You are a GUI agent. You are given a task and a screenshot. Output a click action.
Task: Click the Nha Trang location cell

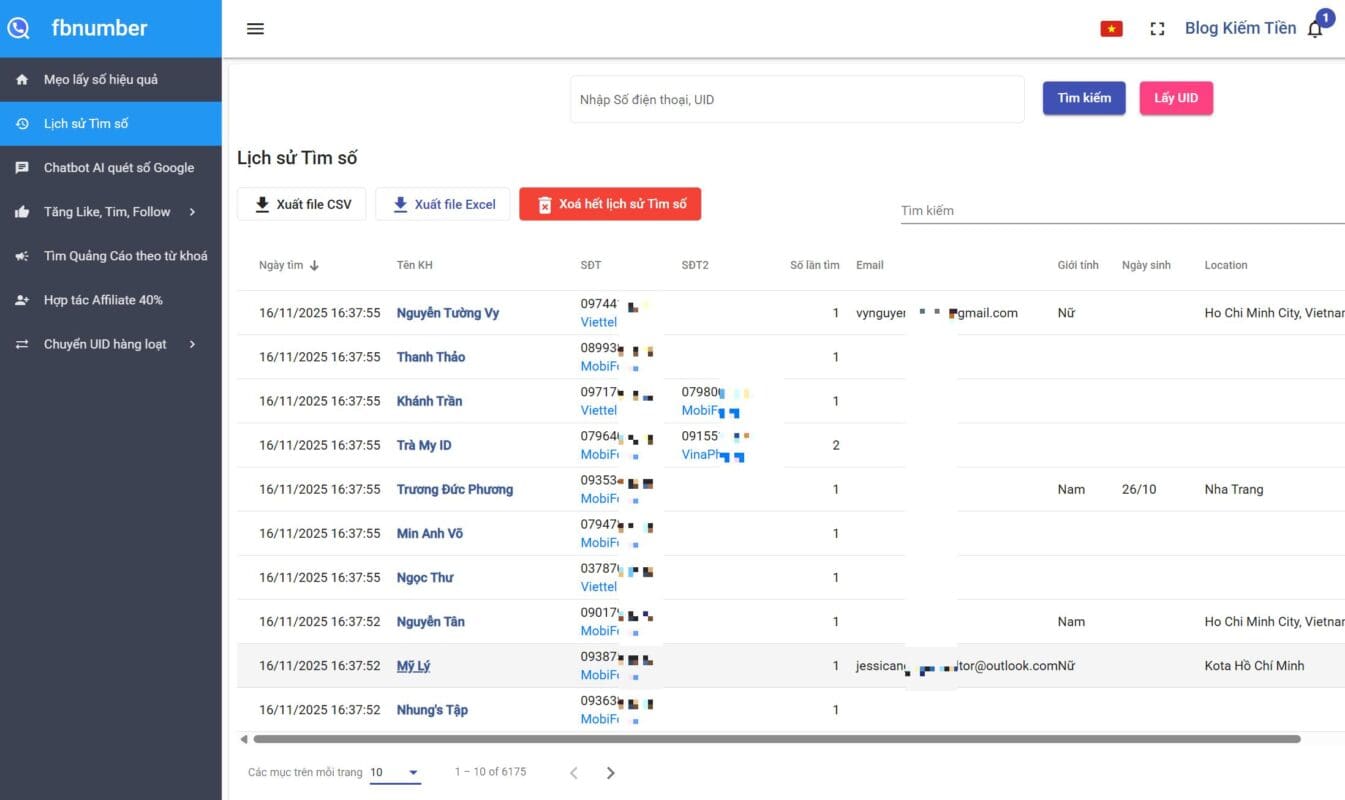1234,489
